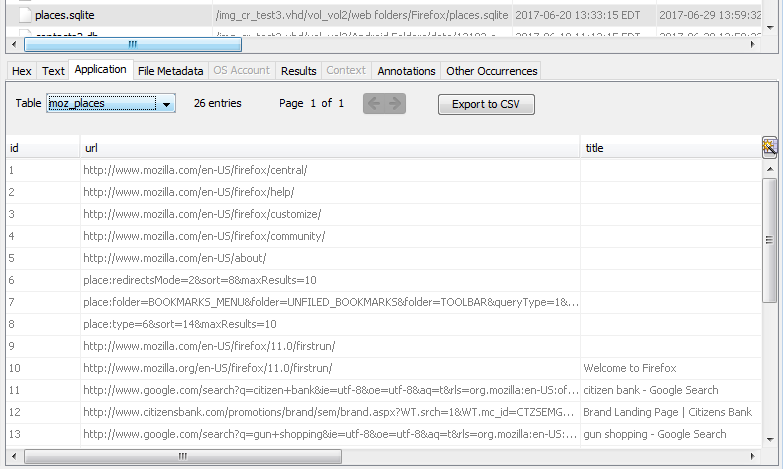Click the next page arrow
783x469 pixels.
click(x=395, y=104)
